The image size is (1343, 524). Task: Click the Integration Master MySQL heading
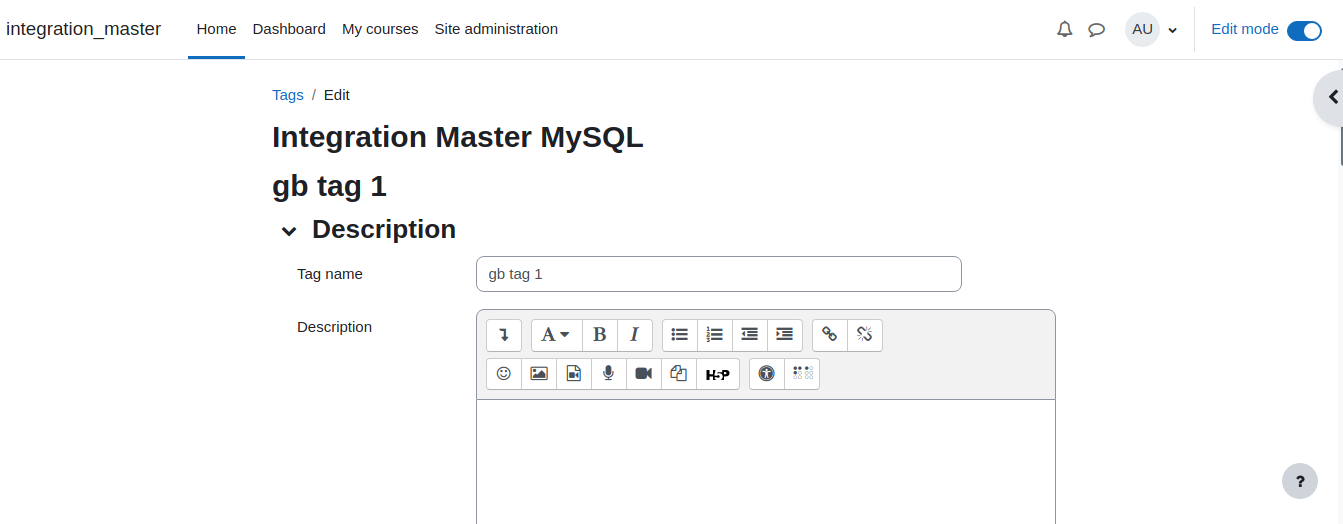point(458,137)
